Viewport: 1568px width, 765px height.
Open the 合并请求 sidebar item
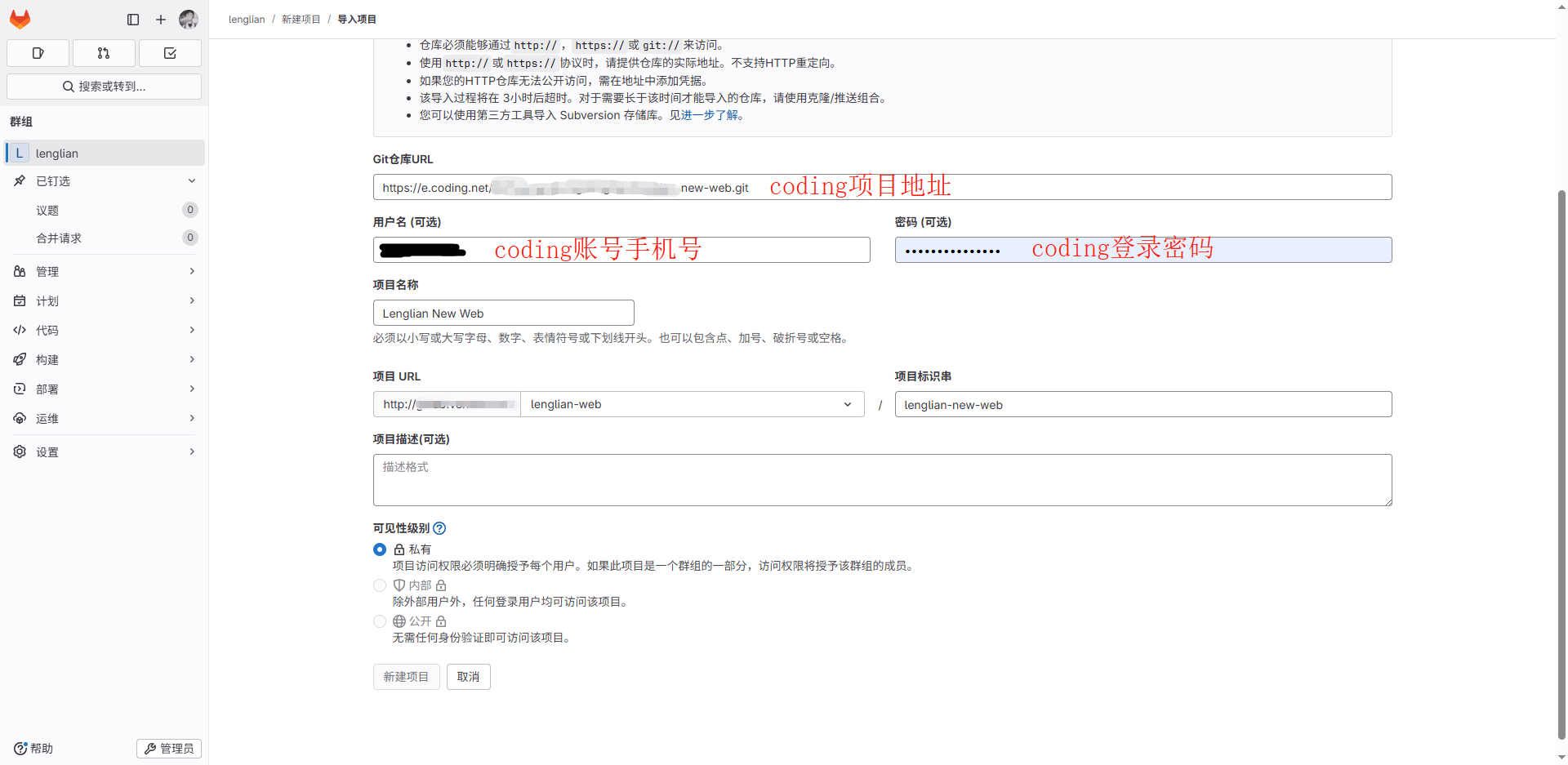pyautogui.click(x=59, y=238)
